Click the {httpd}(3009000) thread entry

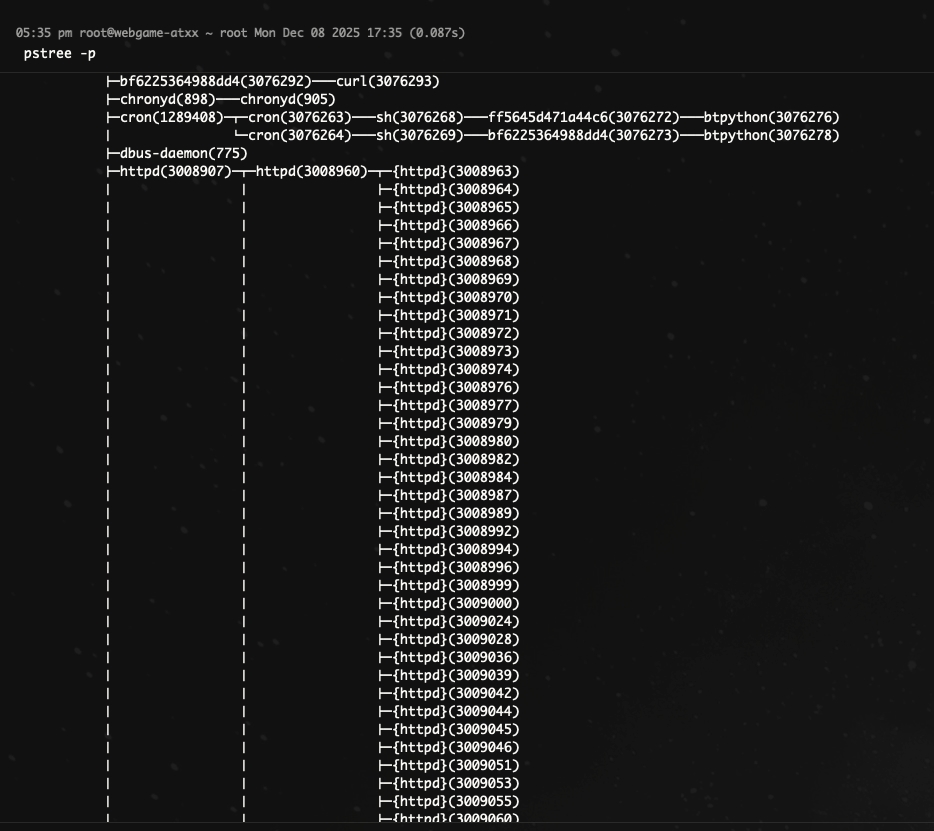pos(456,603)
